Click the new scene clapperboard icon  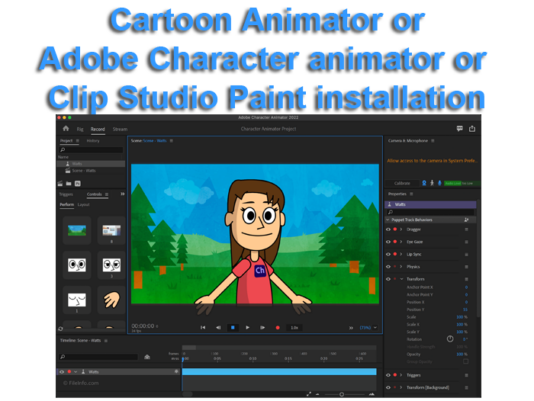point(60,184)
